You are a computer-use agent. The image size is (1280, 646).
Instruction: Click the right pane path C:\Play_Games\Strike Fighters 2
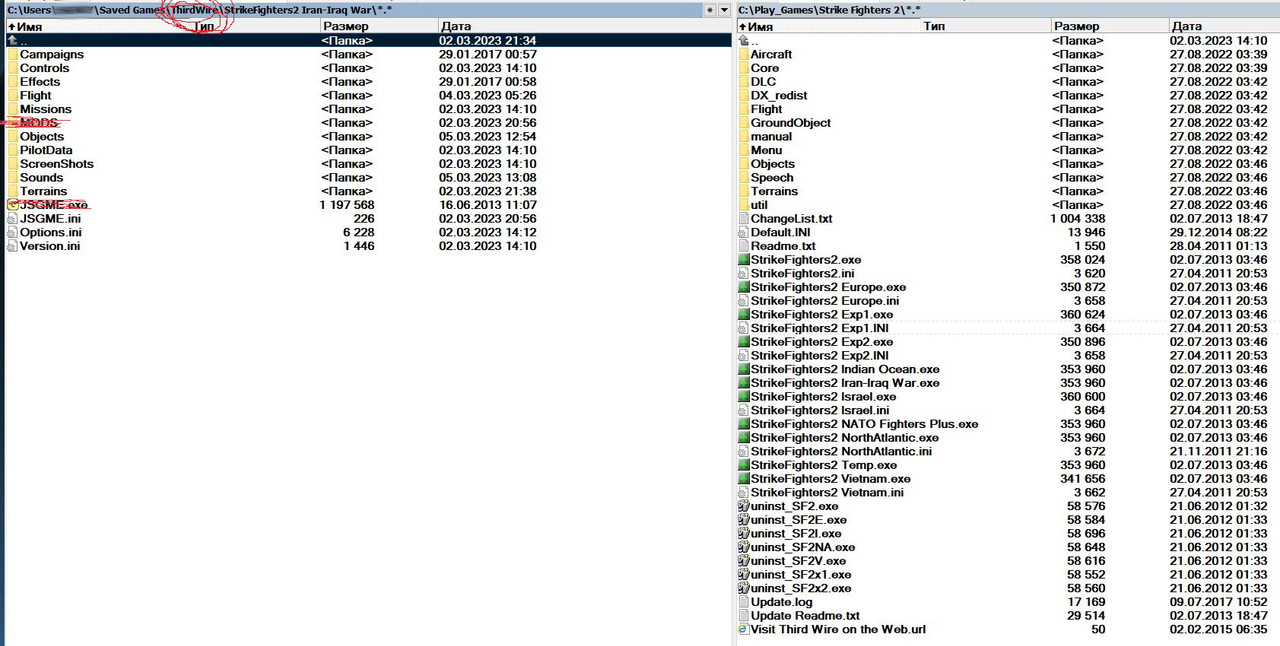829,9
